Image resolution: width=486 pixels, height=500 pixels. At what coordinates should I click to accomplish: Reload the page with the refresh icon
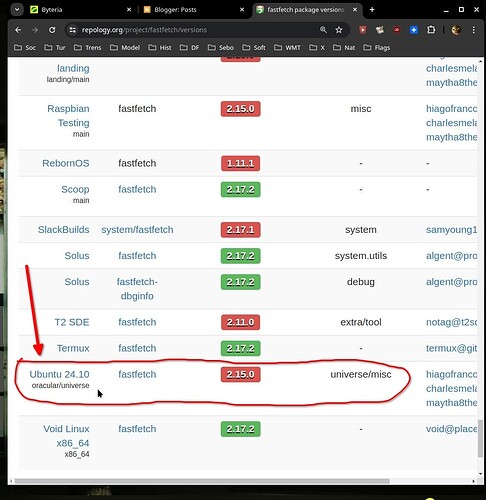[x=52, y=30]
